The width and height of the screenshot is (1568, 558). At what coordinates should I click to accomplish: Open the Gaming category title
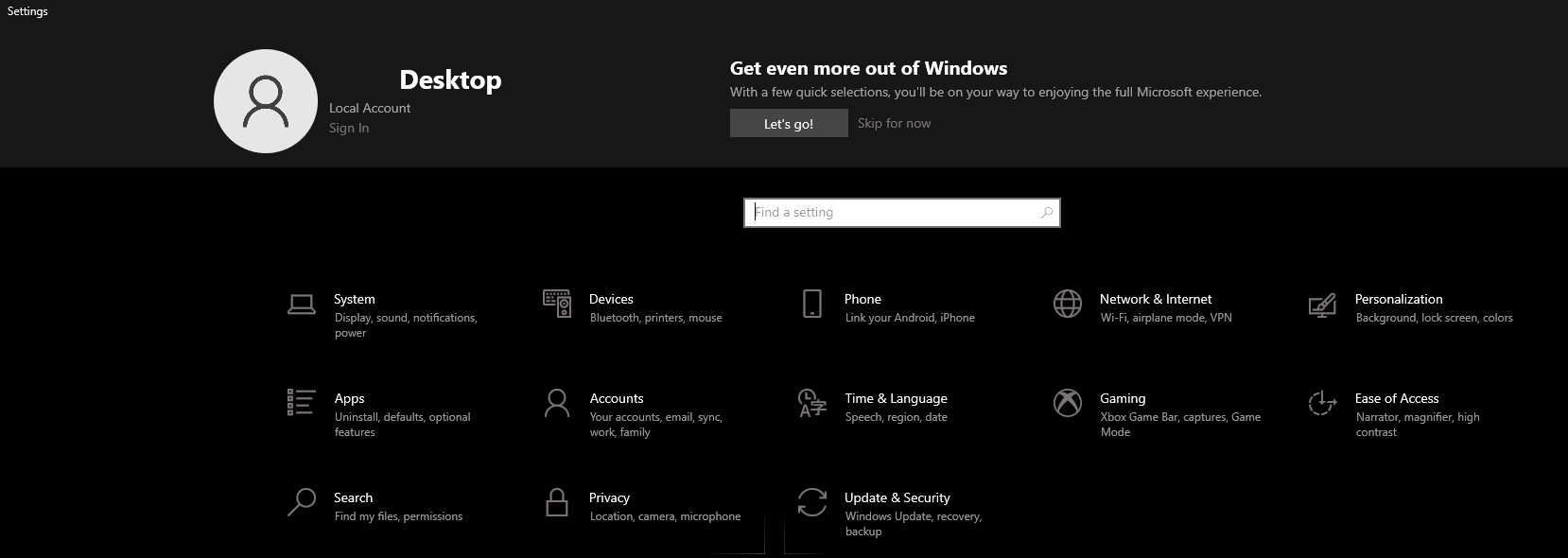[1123, 398]
